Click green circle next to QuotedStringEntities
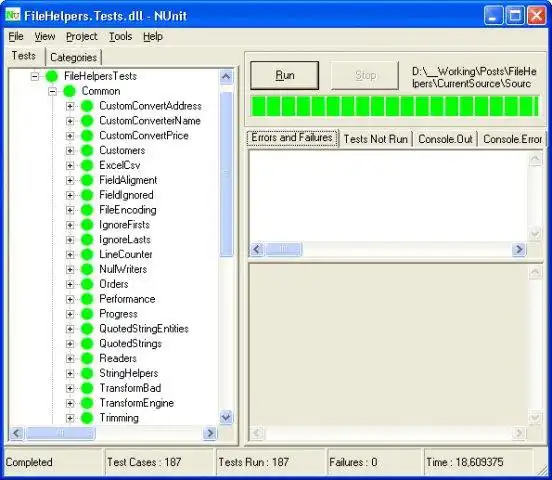Viewport: 552px width, 480px height. [x=87, y=329]
